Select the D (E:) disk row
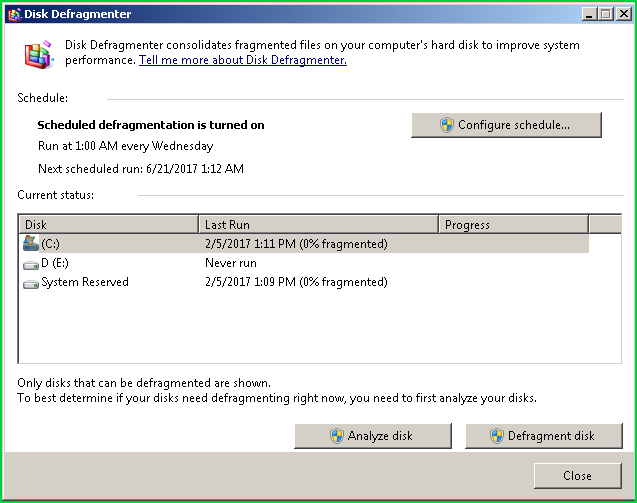 [304, 263]
